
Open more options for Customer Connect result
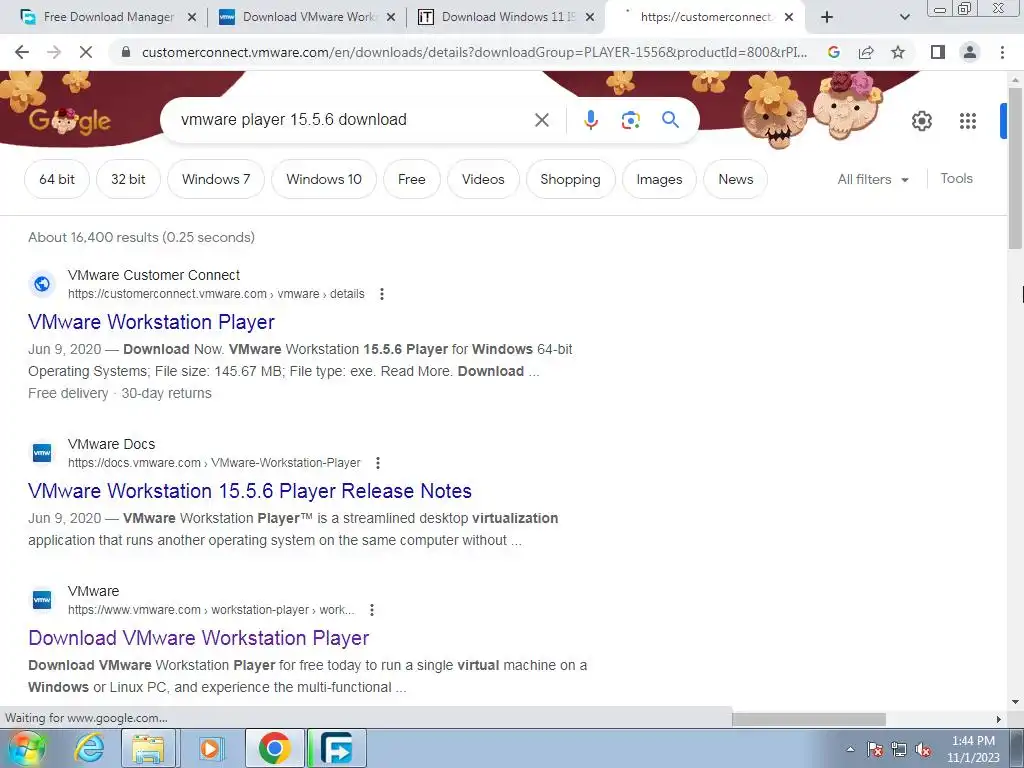[382, 294]
